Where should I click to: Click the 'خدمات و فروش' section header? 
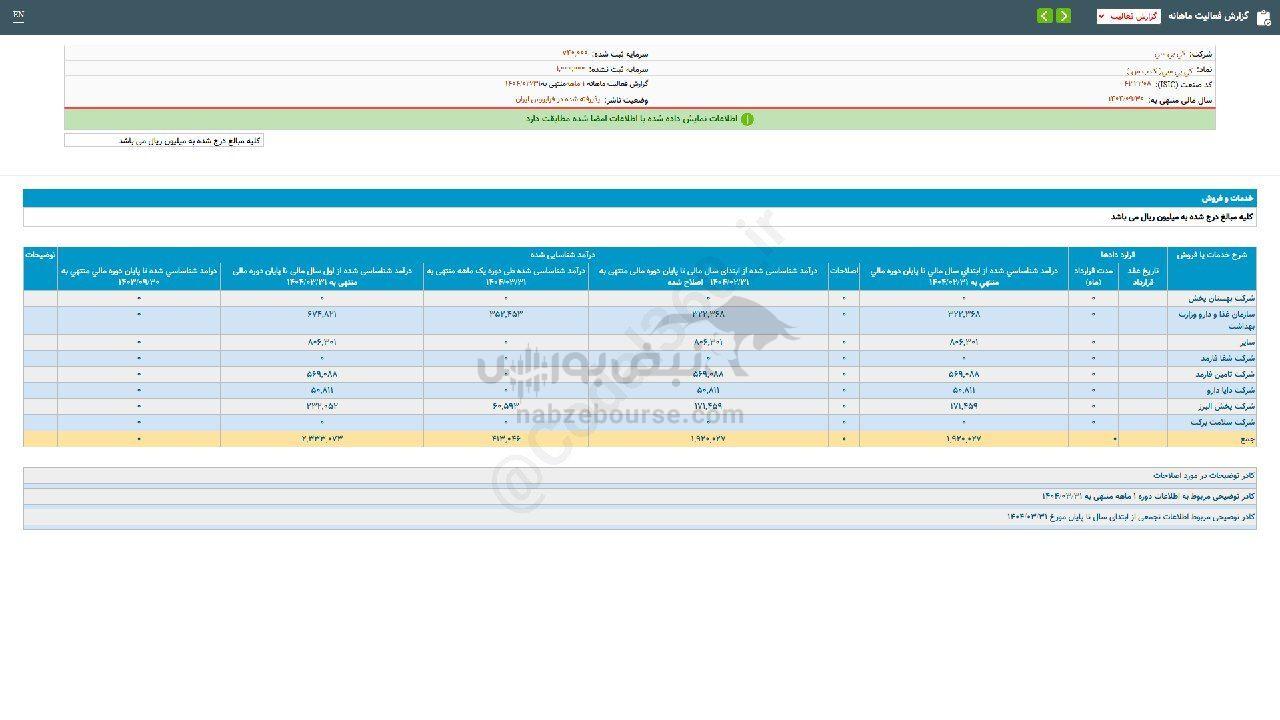click(1228, 198)
